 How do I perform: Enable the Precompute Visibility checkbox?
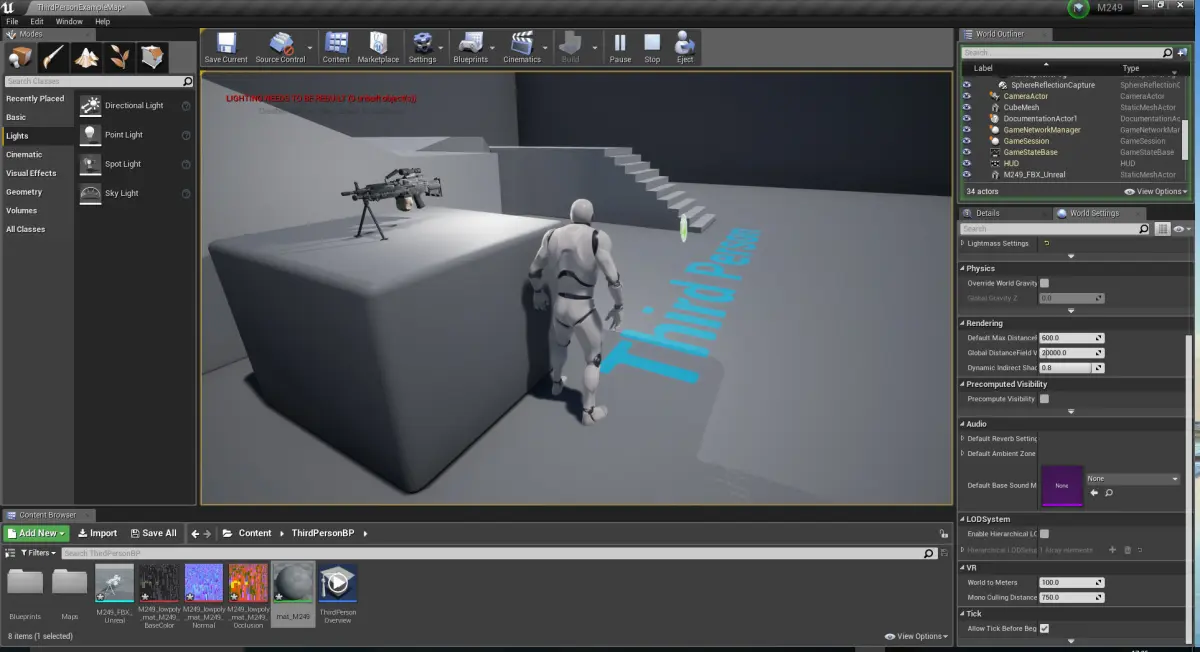(1044, 398)
